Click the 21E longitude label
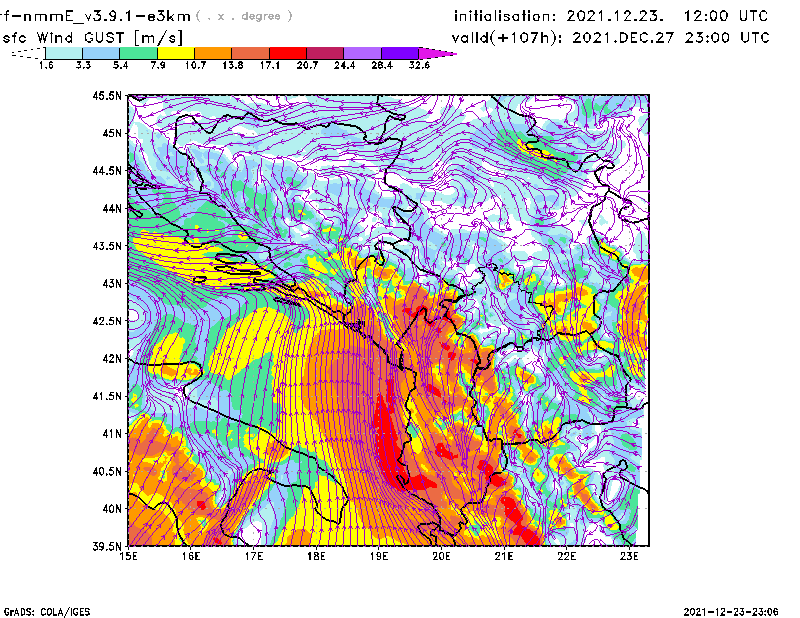 tap(504, 556)
